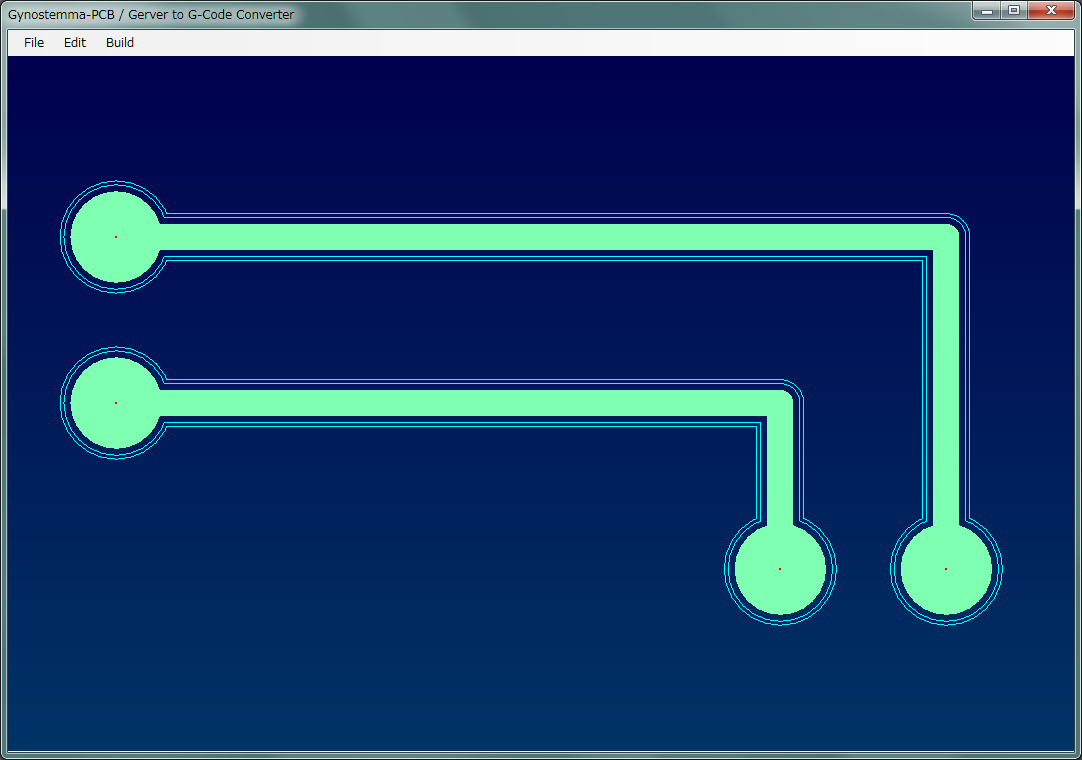This screenshot has height=760, width=1082.
Task: Close the Gerber to G-Code Converter window
Action: 1051,11
